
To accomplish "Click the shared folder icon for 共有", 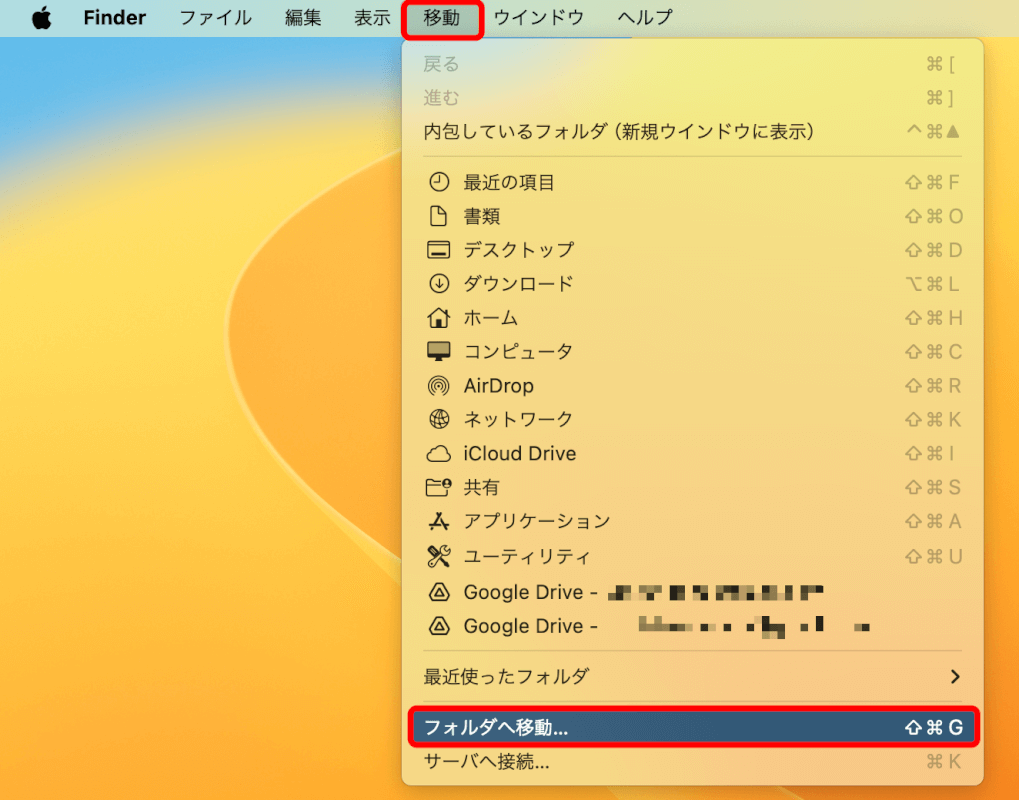I will [x=438, y=488].
